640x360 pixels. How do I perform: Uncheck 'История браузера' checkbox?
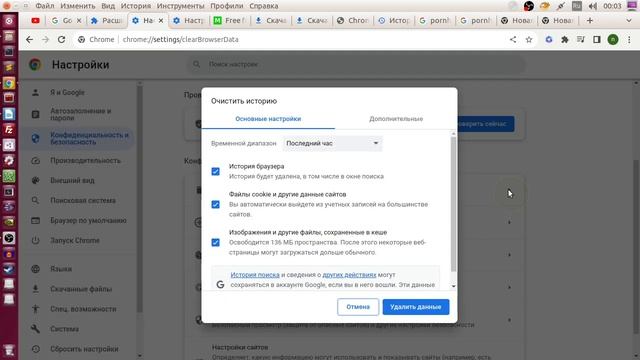pos(216,171)
